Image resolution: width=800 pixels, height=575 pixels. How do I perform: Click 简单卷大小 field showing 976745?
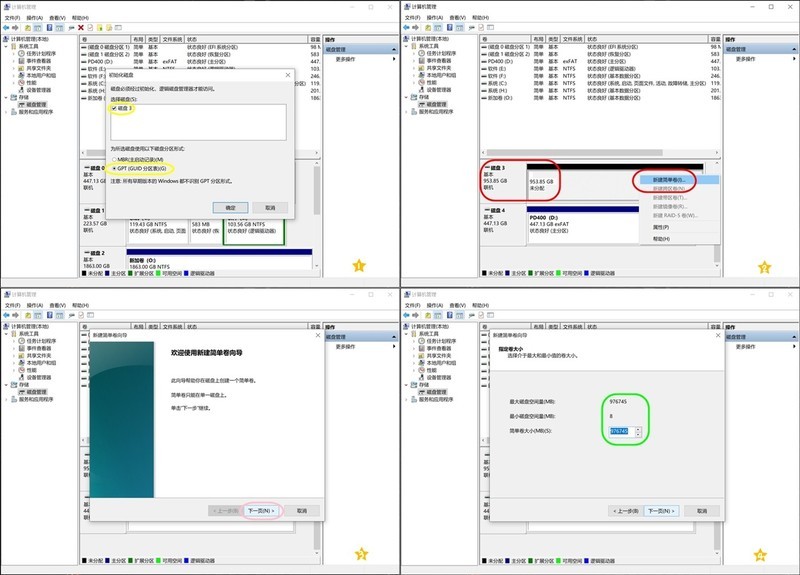click(621, 431)
